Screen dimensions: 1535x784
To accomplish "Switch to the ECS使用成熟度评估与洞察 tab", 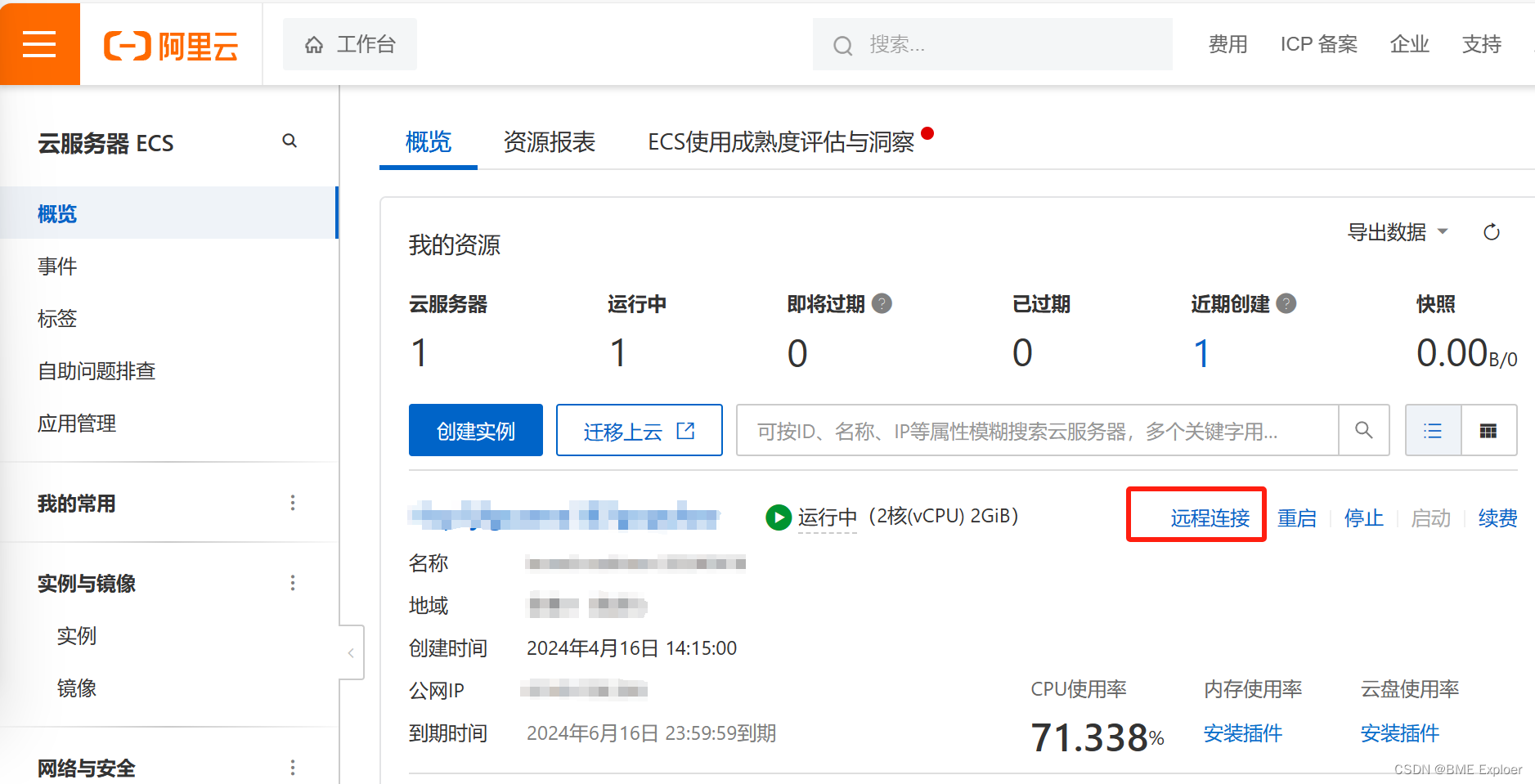I will [x=781, y=142].
